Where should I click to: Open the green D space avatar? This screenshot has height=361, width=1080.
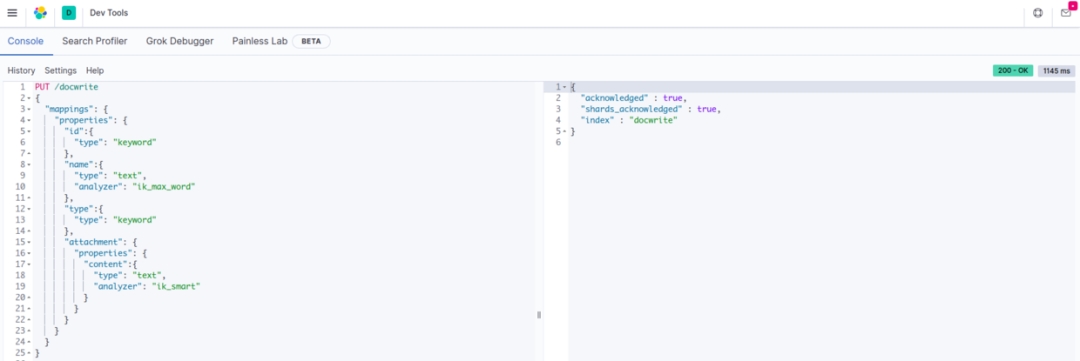point(68,13)
